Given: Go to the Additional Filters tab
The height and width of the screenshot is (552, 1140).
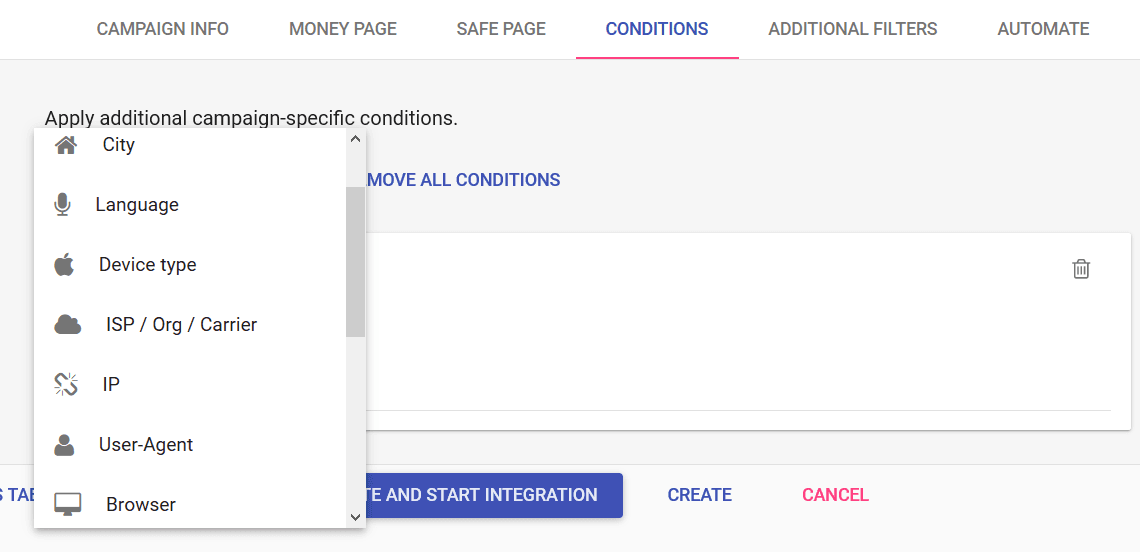Looking at the screenshot, I should pos(853,29).
